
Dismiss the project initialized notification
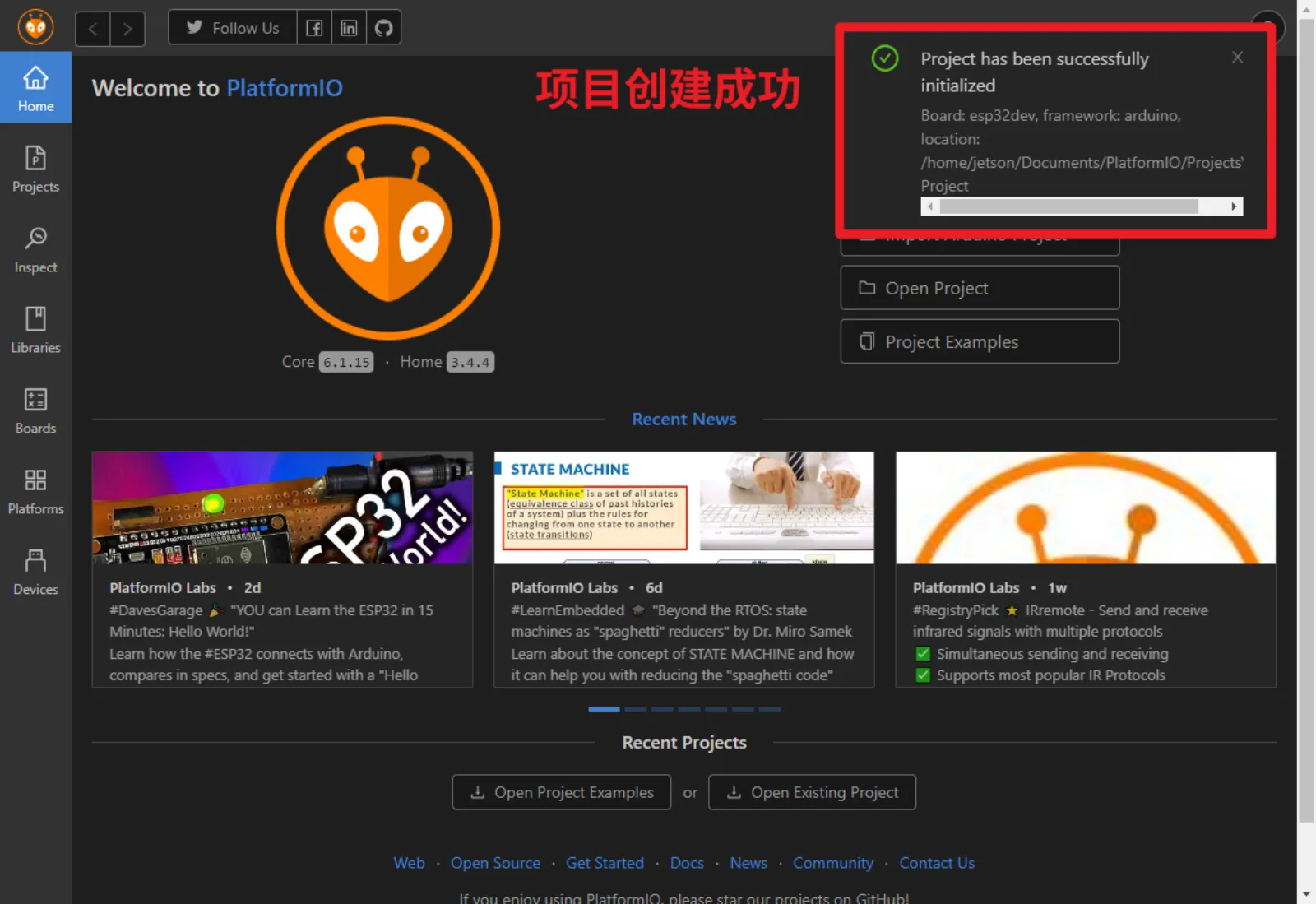[x=1237, y=58]
